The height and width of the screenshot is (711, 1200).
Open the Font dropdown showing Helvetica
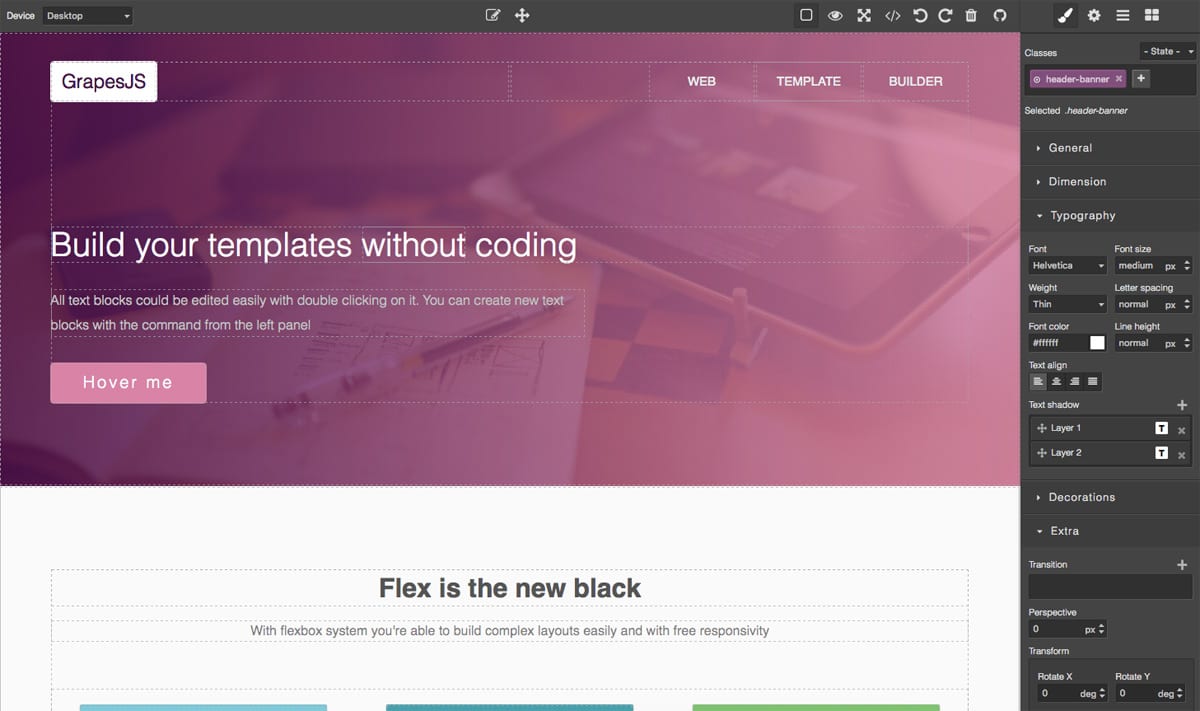1066,265
